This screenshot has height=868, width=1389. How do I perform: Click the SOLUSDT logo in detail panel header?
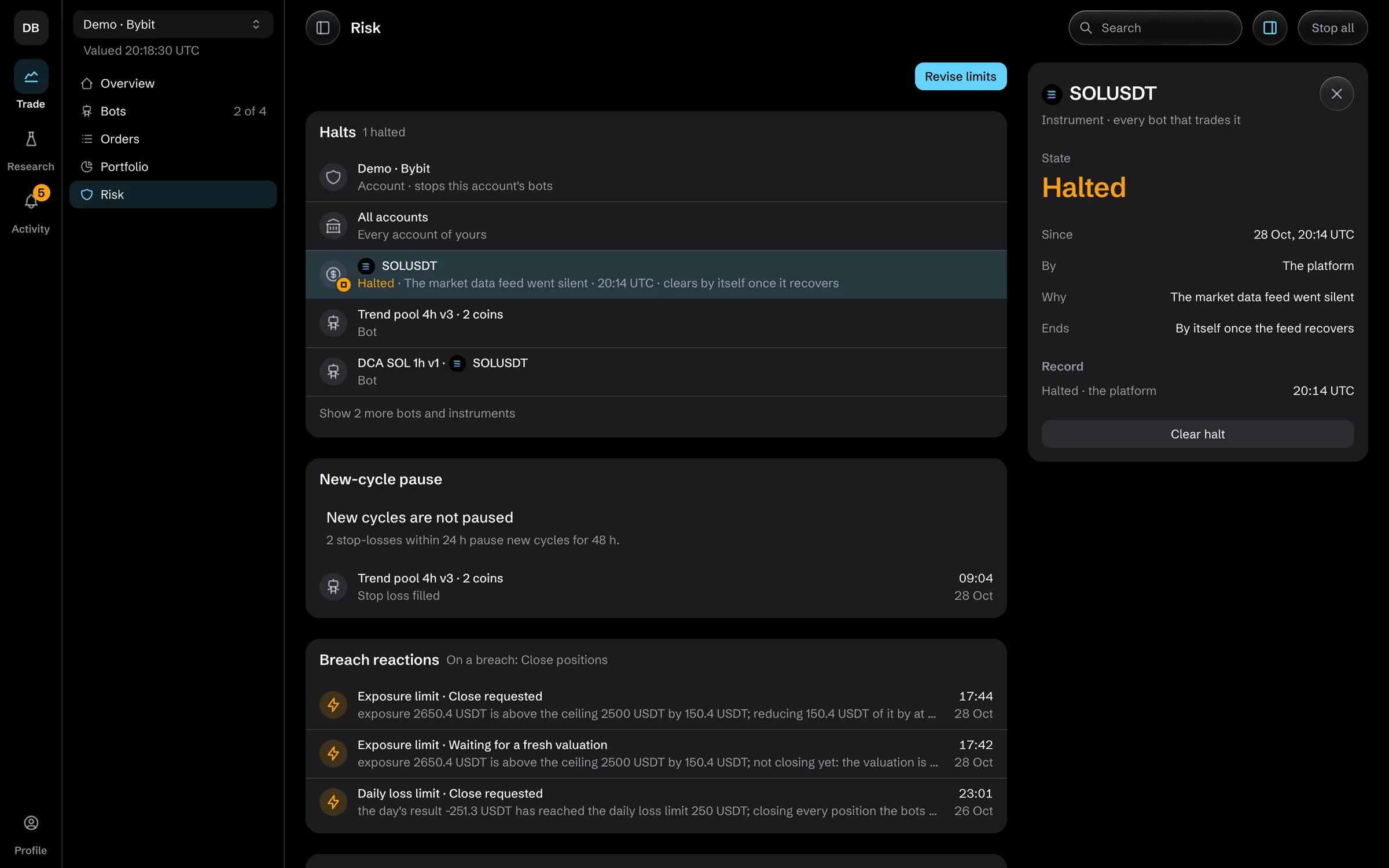[x=1052, y=94]
